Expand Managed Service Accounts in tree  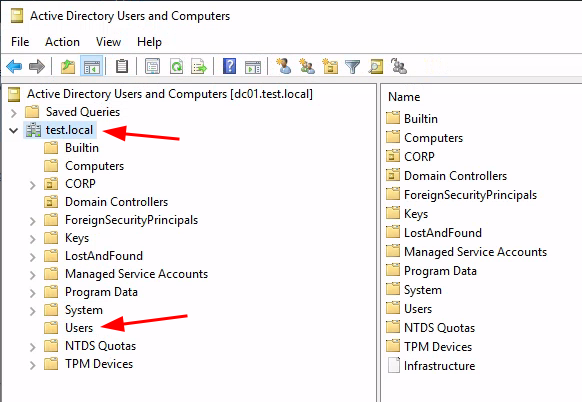[x=33, y=274]
